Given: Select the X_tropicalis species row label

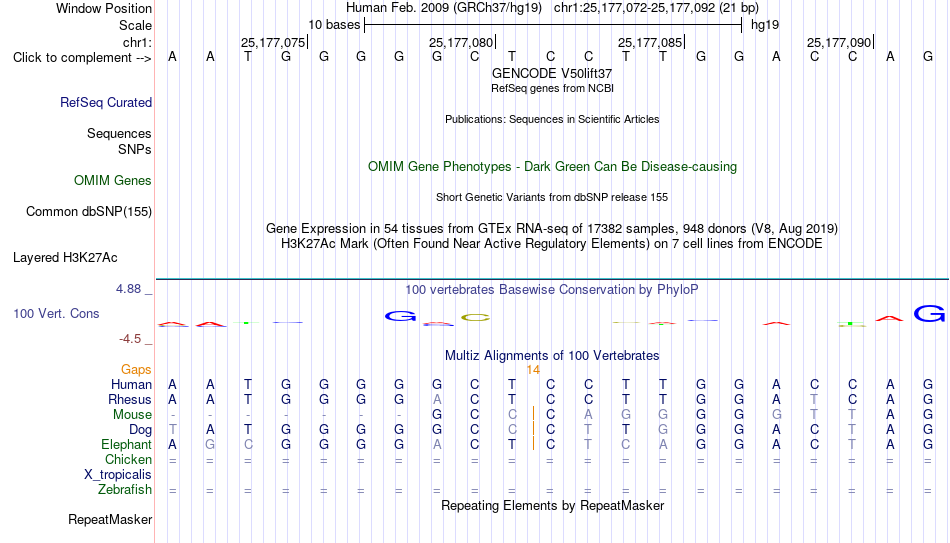Looking at the screenshot, I should (118, 475).
